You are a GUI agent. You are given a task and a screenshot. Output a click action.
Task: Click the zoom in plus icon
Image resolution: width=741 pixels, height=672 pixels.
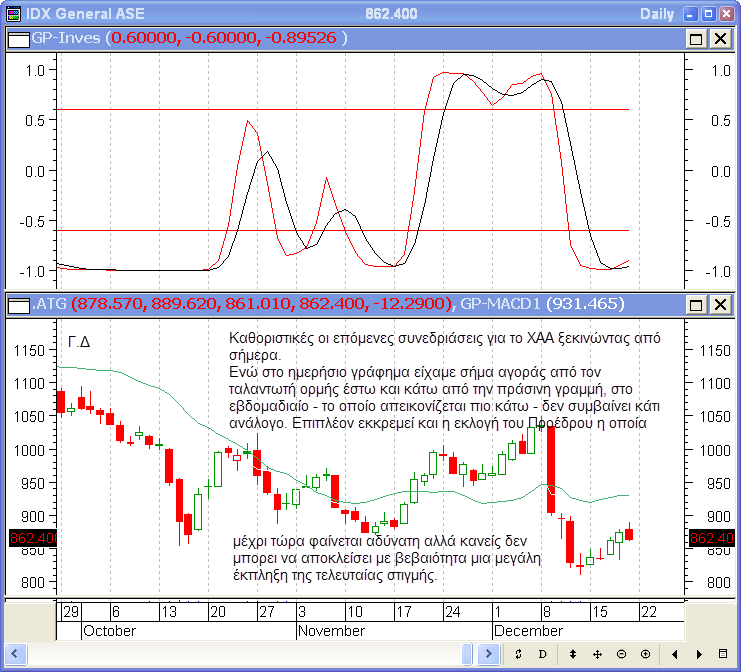click(x=645, y=654)
